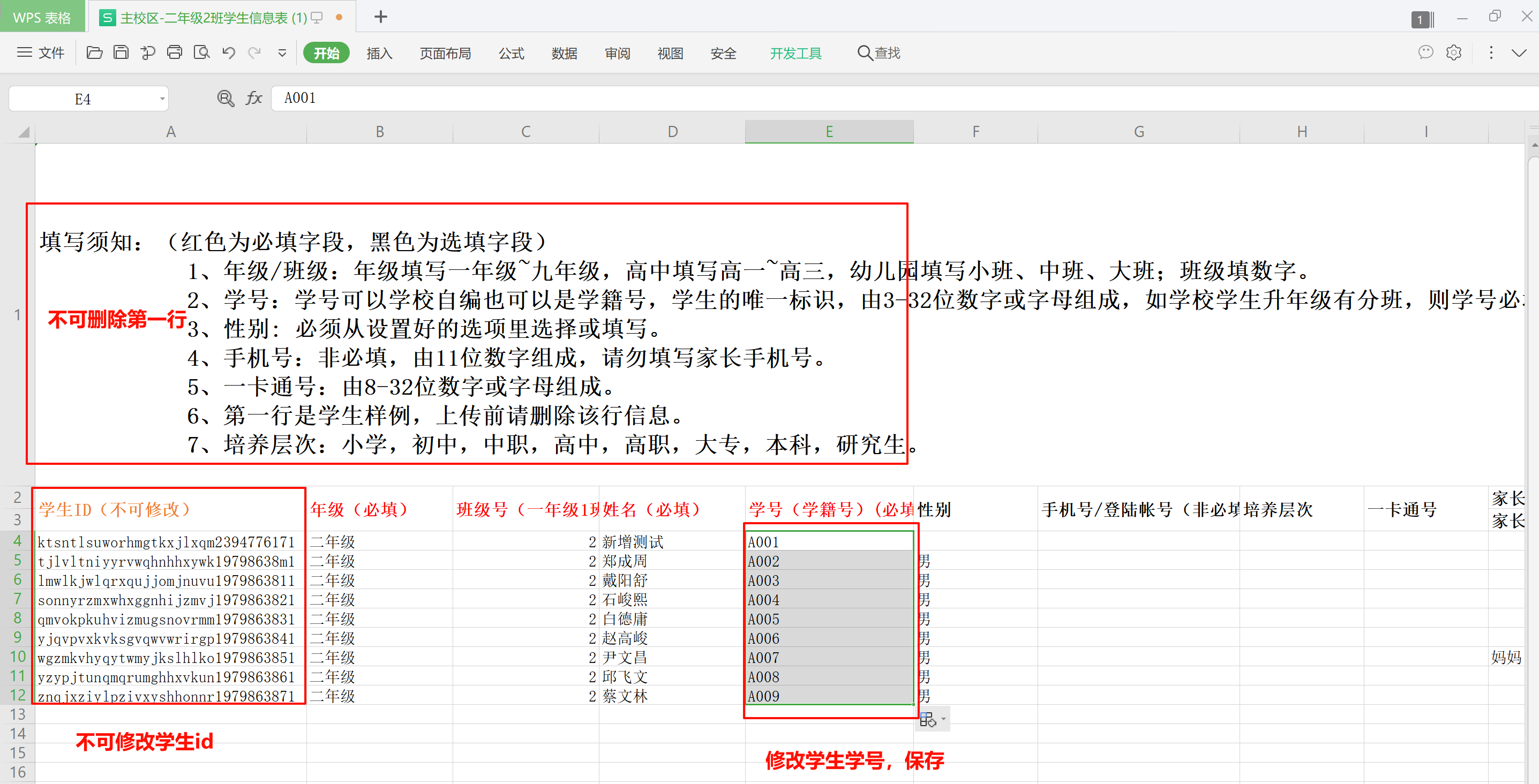1539x784 pixels.
Task: Click the Name Box showing E4
Action: pos(83,99)
